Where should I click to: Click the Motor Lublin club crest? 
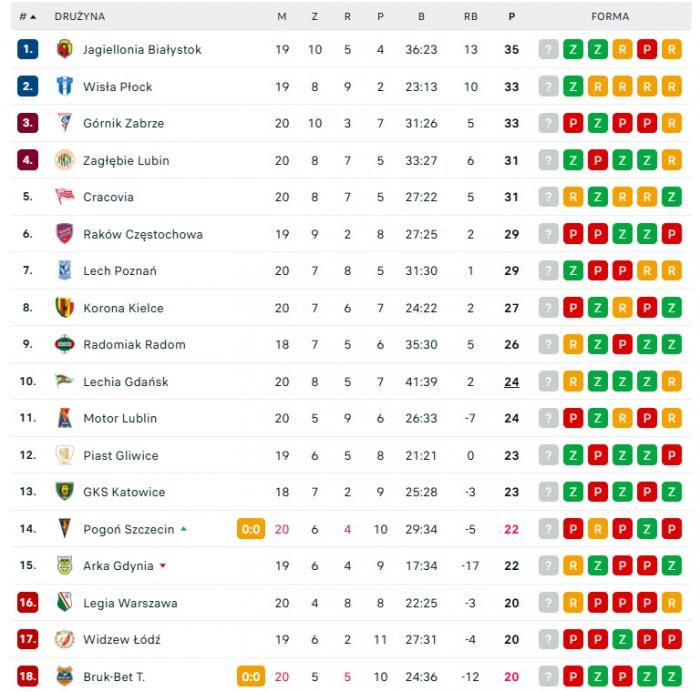(x=65, y=418)
